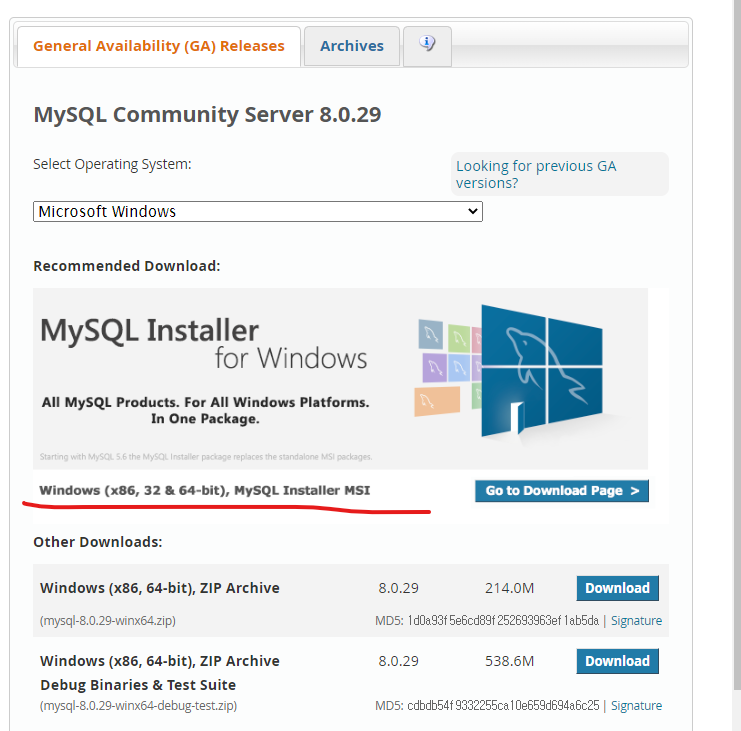Click the 'Debug Binaries & Test Suite' title
The width and height of the screenshot is (741, 731).
click(138, 685)
